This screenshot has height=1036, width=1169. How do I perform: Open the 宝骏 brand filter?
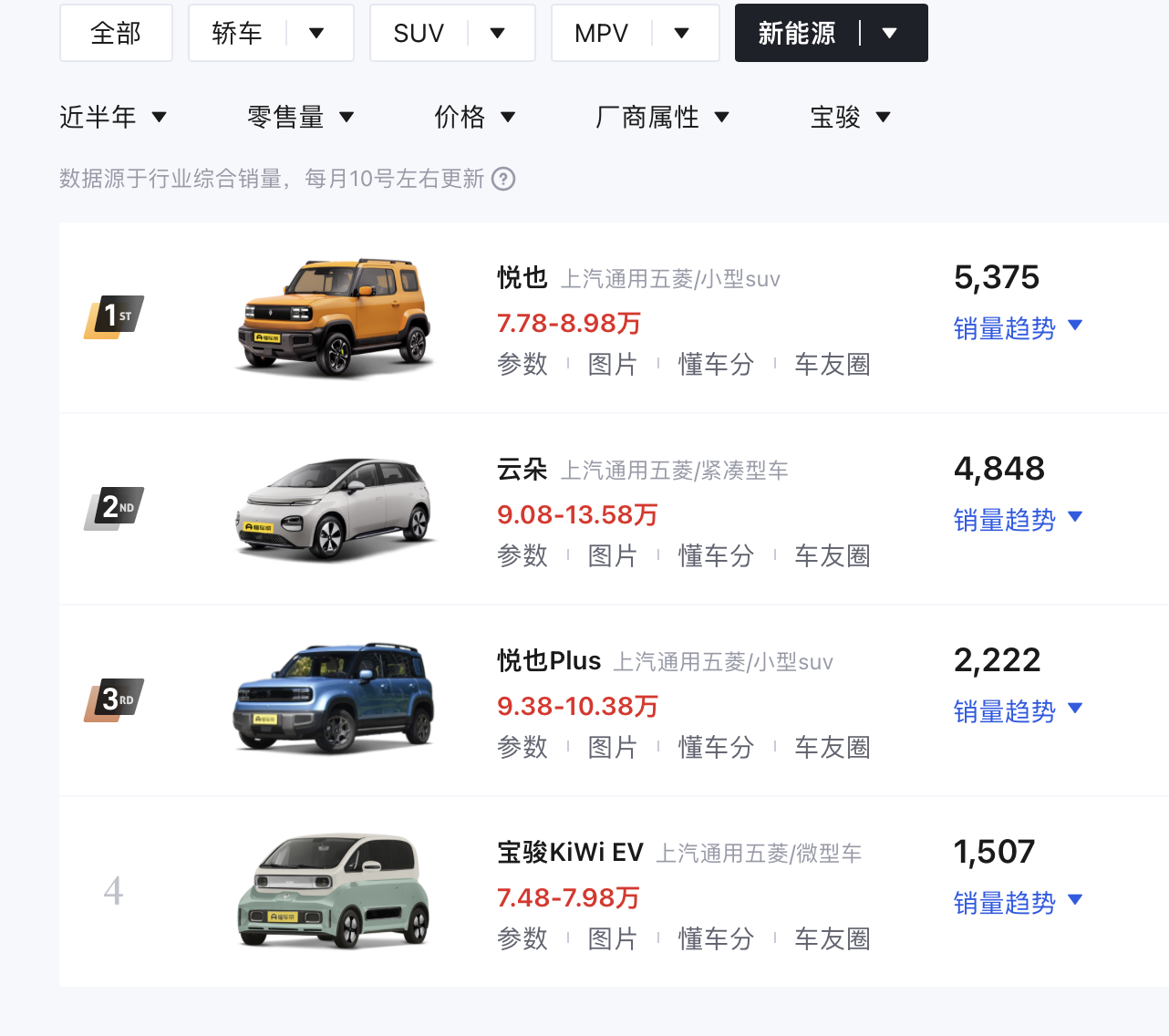pos(850,117)
